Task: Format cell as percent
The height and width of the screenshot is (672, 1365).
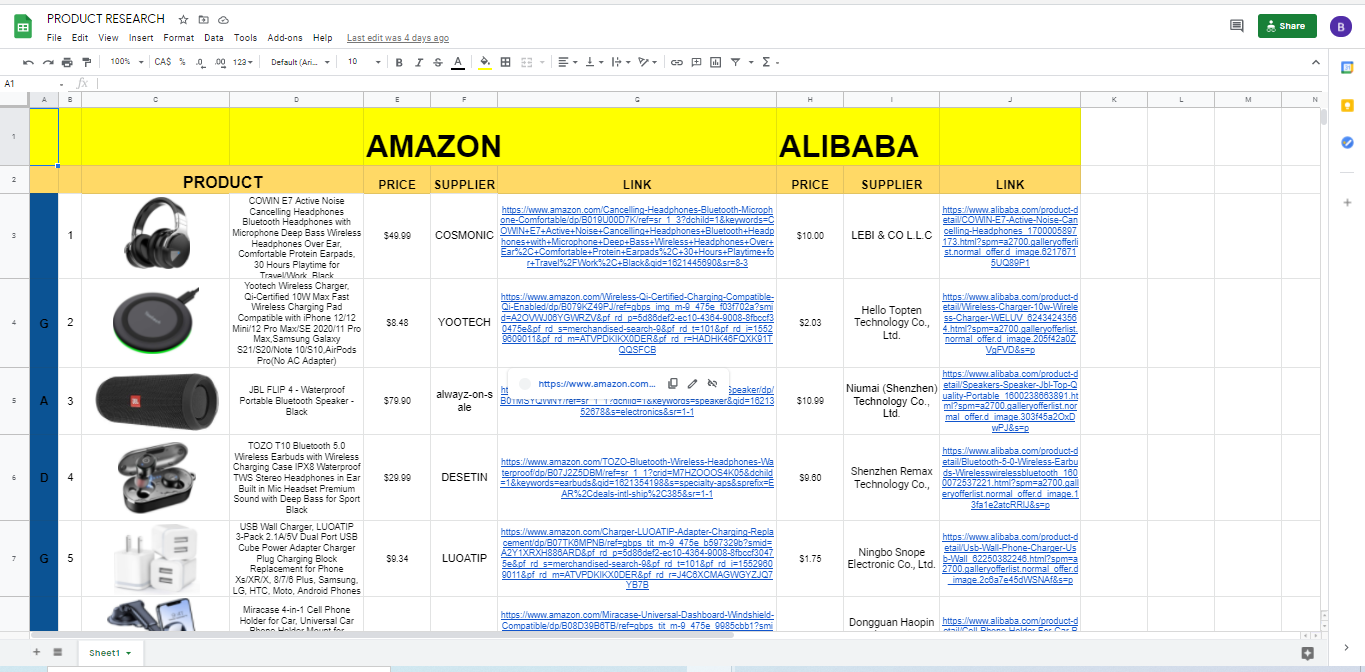Action: [x=182, y=62]
